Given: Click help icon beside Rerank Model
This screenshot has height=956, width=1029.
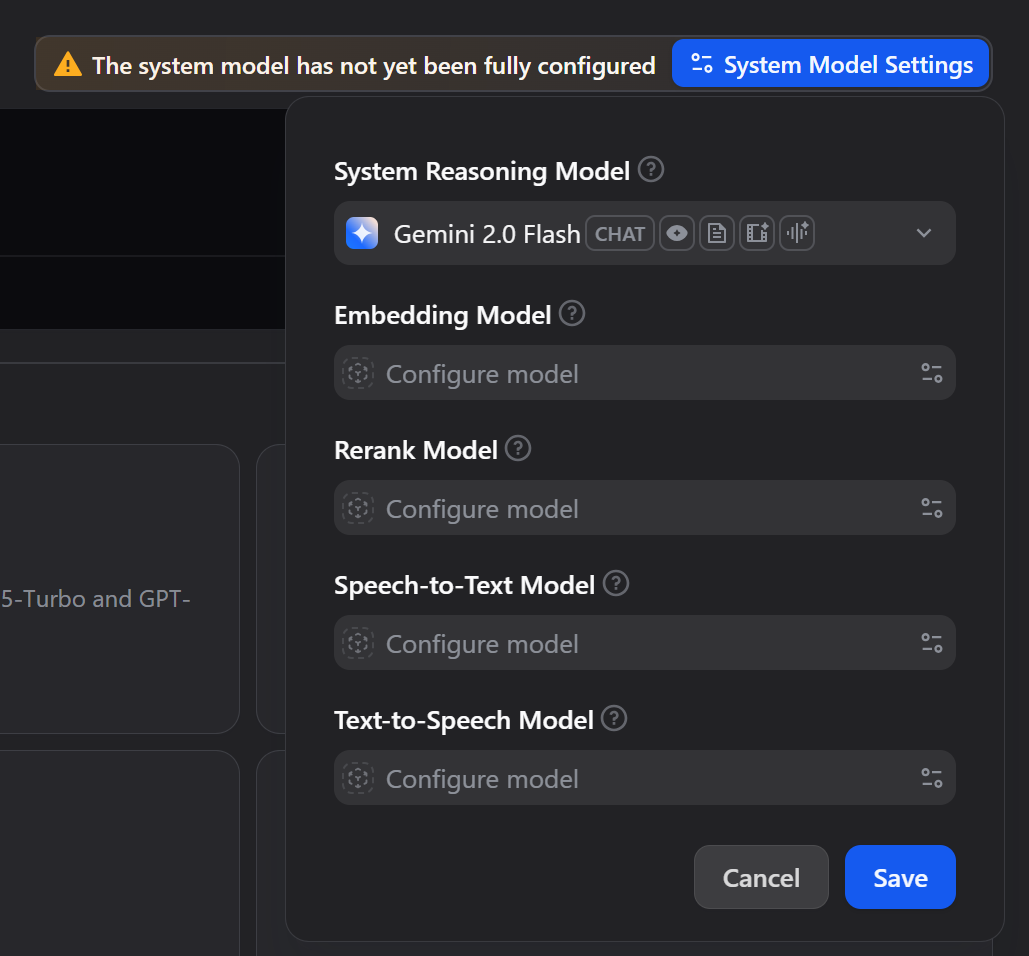Looking at the screenshot, I should pos(518,448).
